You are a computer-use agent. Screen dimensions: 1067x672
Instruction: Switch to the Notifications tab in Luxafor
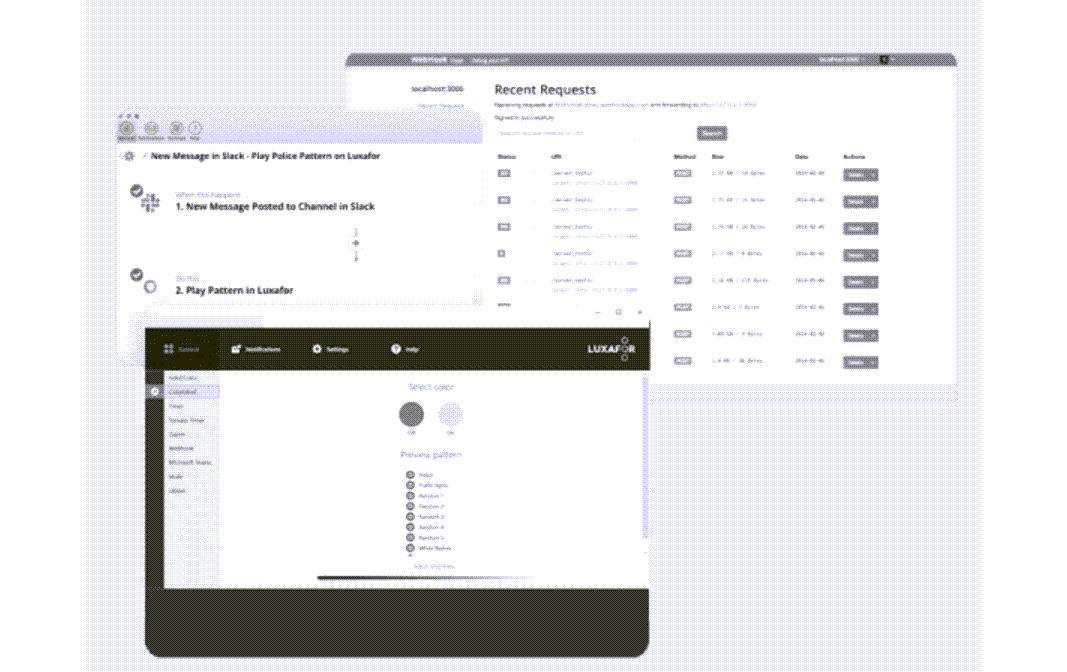point(256,349)
